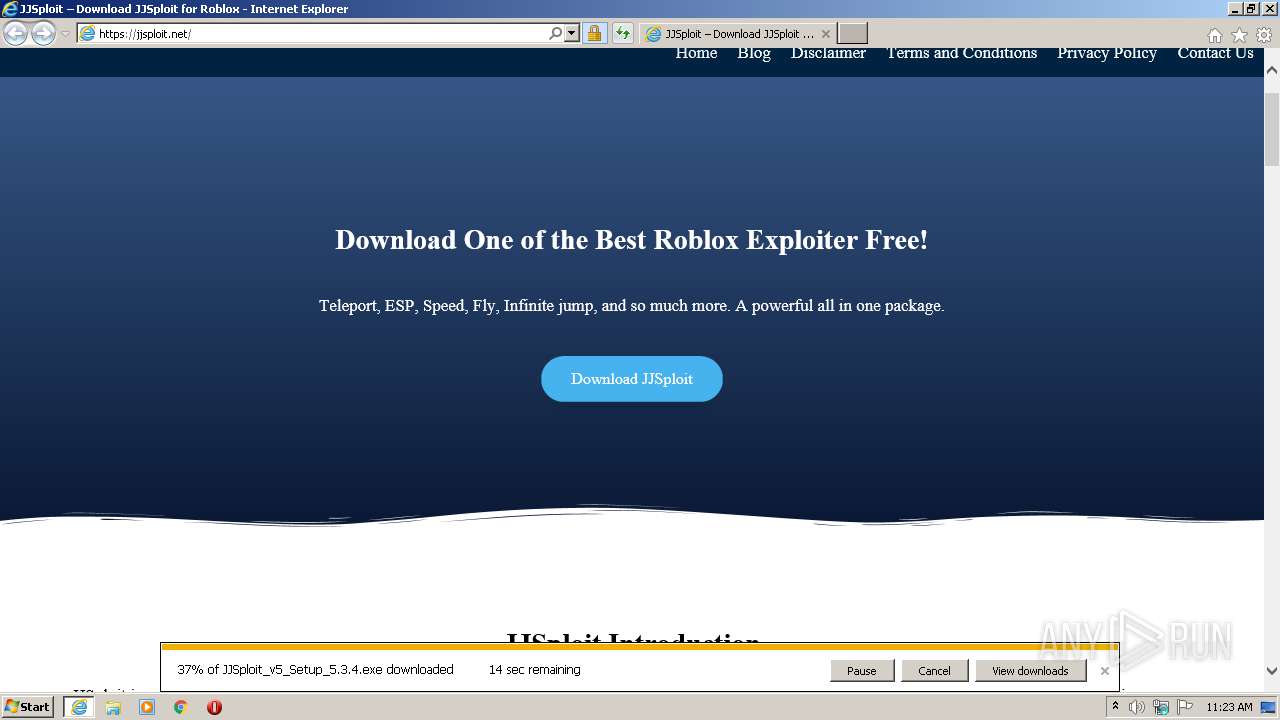
Task: Click the yellow download progress bar
Action: (640, 647)
